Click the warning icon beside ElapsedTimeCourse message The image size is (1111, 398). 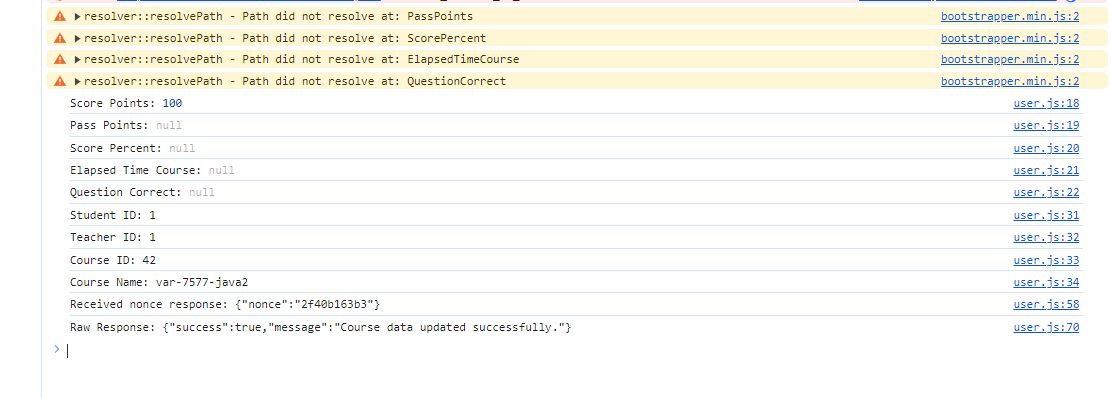pyautogui.click(x=60, y=59)
